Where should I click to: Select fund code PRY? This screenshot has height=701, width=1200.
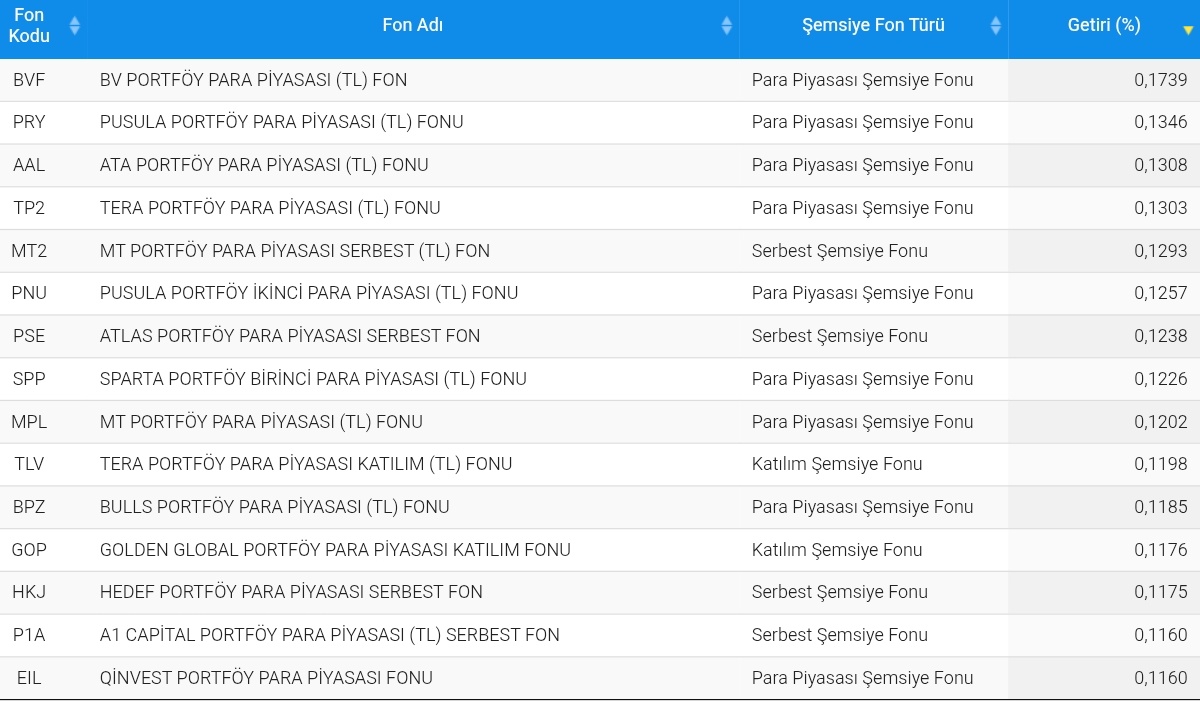[29, 122]
